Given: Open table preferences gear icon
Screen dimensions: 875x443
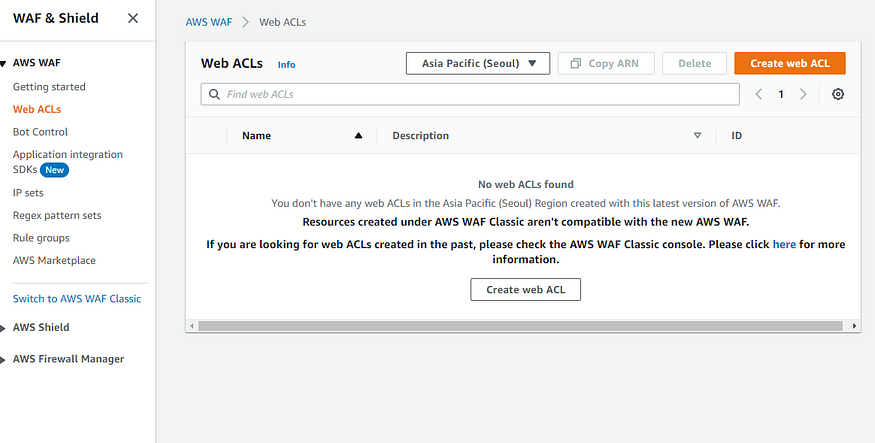Looking at the screenshot, I should pos(838,94).
